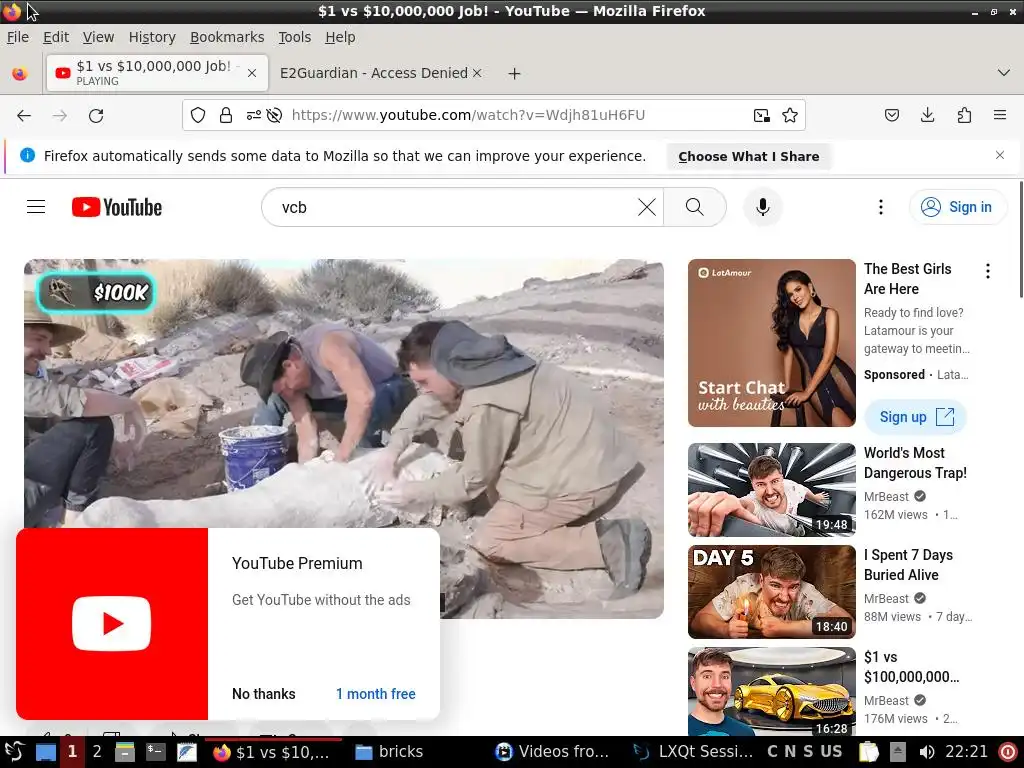
Task: Dismiss the Mozilla data notification bar
Action: [x=1000, y=155]
